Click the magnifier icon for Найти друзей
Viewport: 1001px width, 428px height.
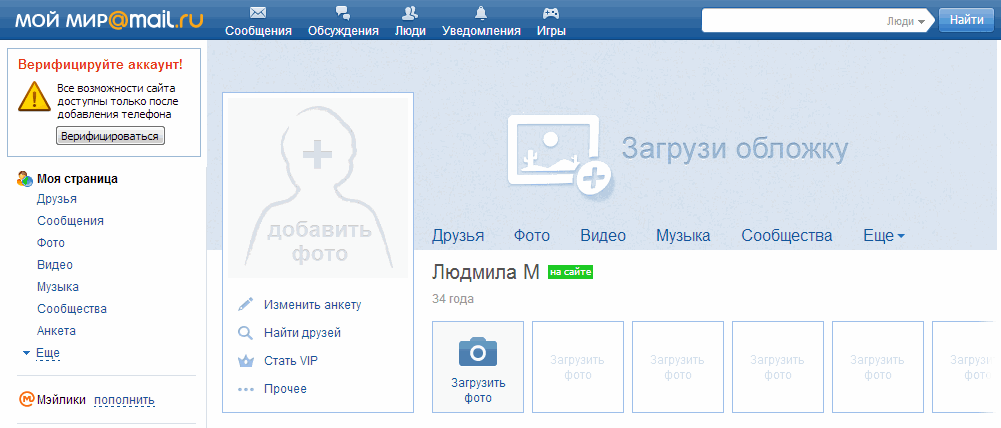click(x=246, y=333)
